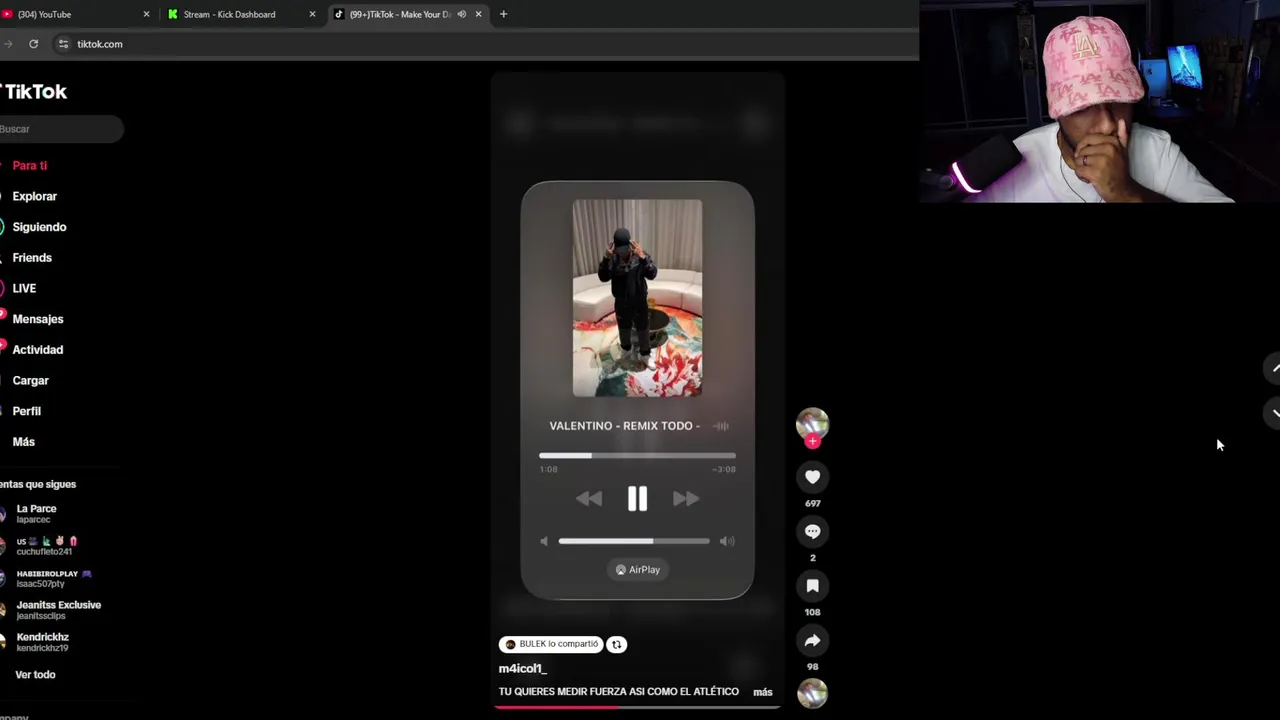Open the Para ti feed
Viewport: 1280px width, 720px height.
30,166
